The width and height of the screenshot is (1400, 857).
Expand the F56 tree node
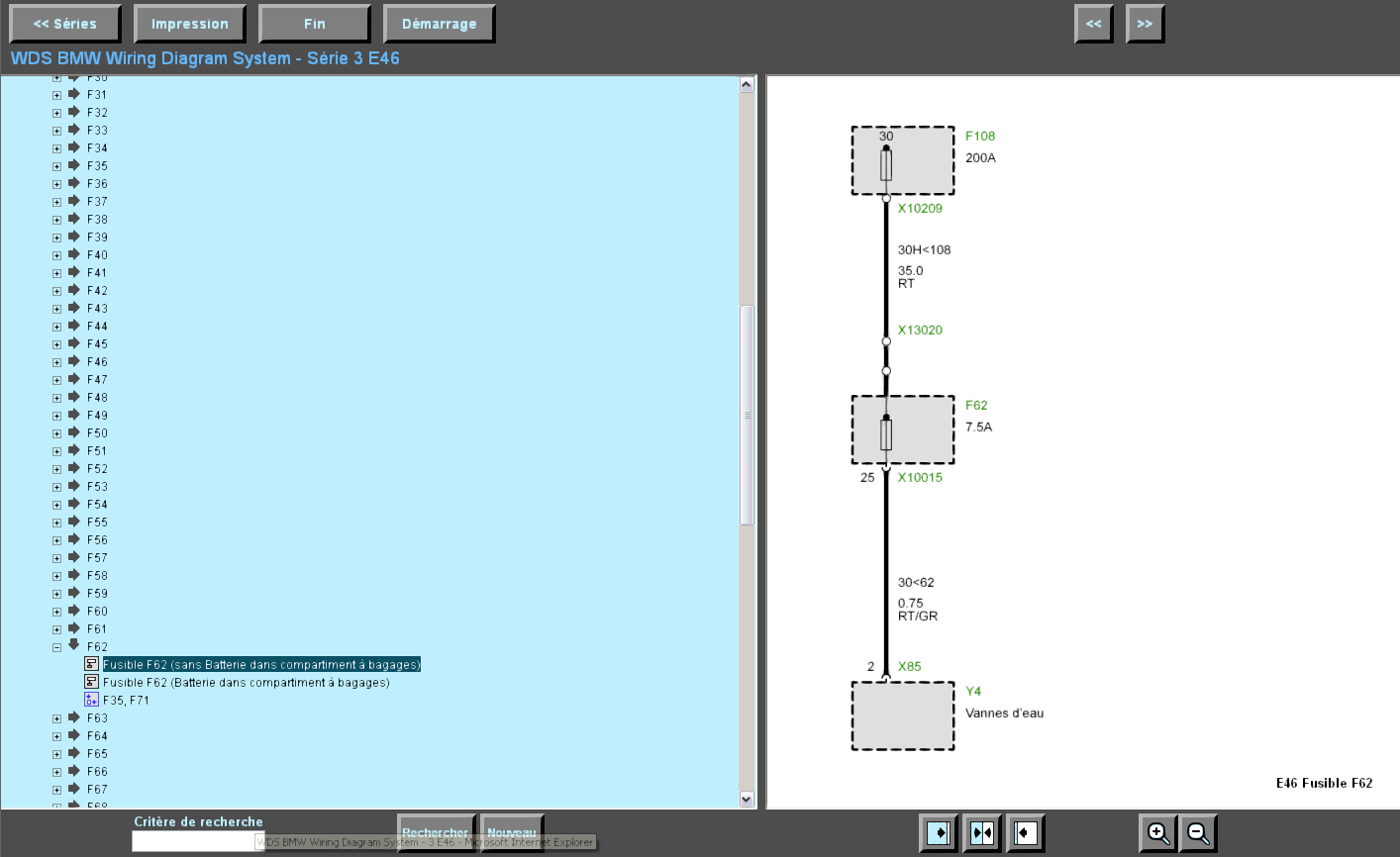(x=56, y=540)
